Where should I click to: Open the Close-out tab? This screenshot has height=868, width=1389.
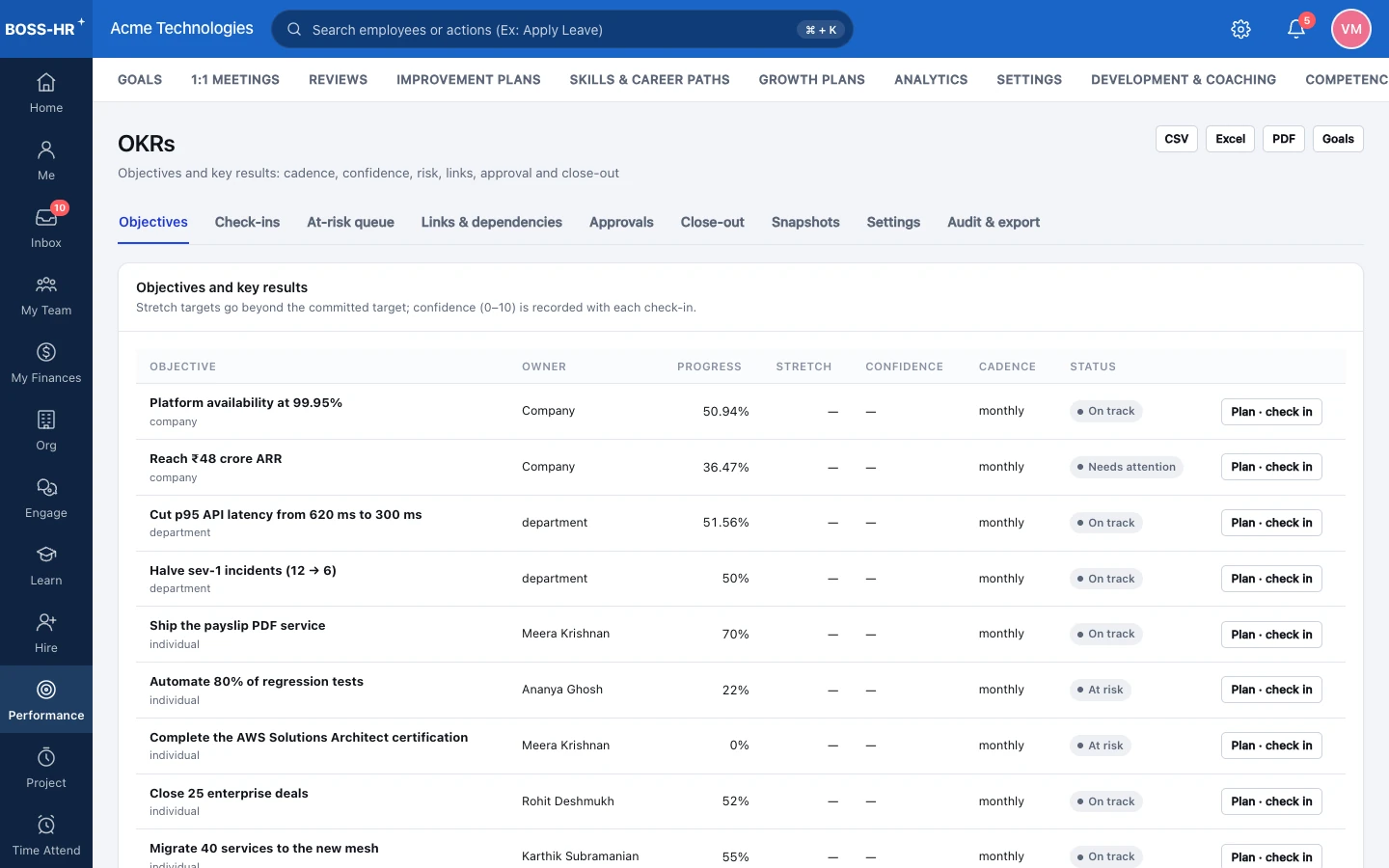[x=713, y=222]
